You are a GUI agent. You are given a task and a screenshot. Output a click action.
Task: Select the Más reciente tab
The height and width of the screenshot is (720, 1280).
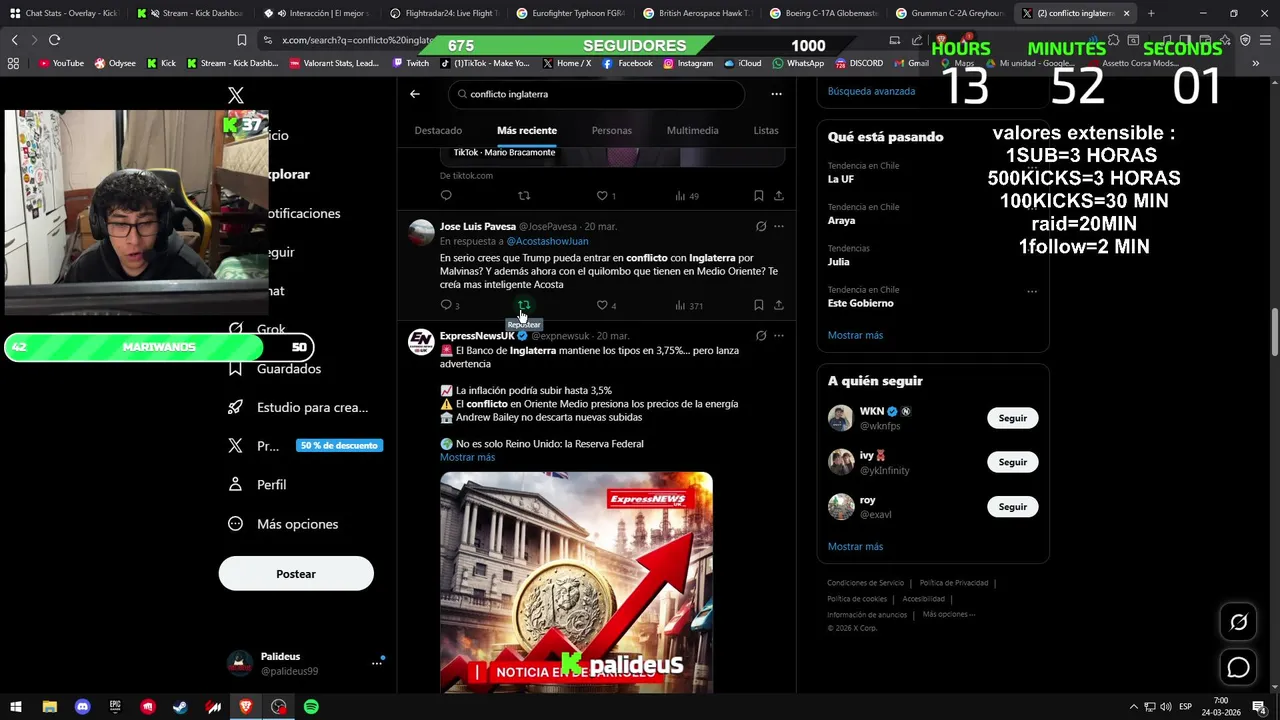pyautogui.click(x=527, y=131)
